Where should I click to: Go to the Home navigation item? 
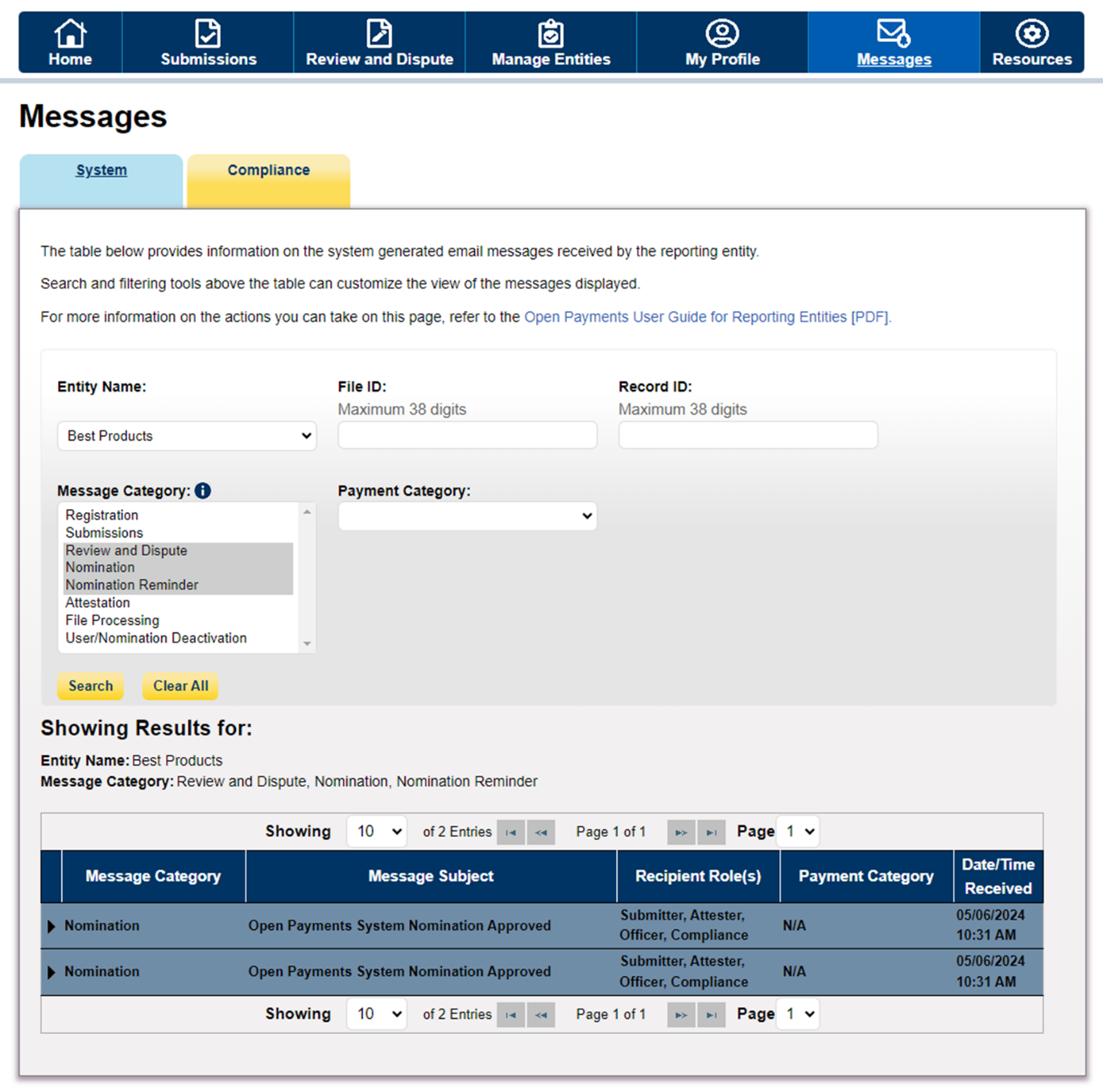[70, 43]
